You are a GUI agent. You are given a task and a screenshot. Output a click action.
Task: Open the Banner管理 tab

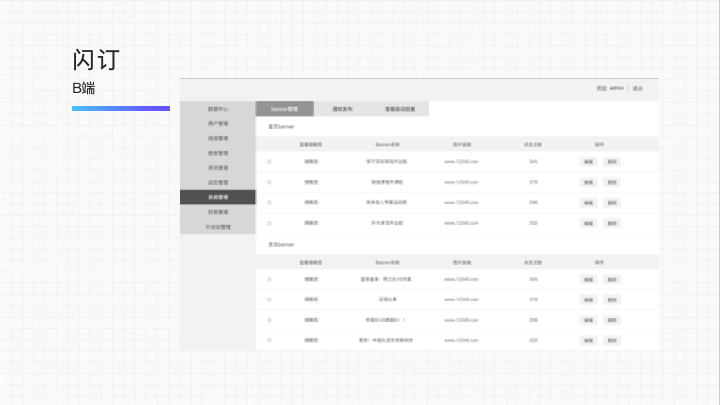pos(285,109)
